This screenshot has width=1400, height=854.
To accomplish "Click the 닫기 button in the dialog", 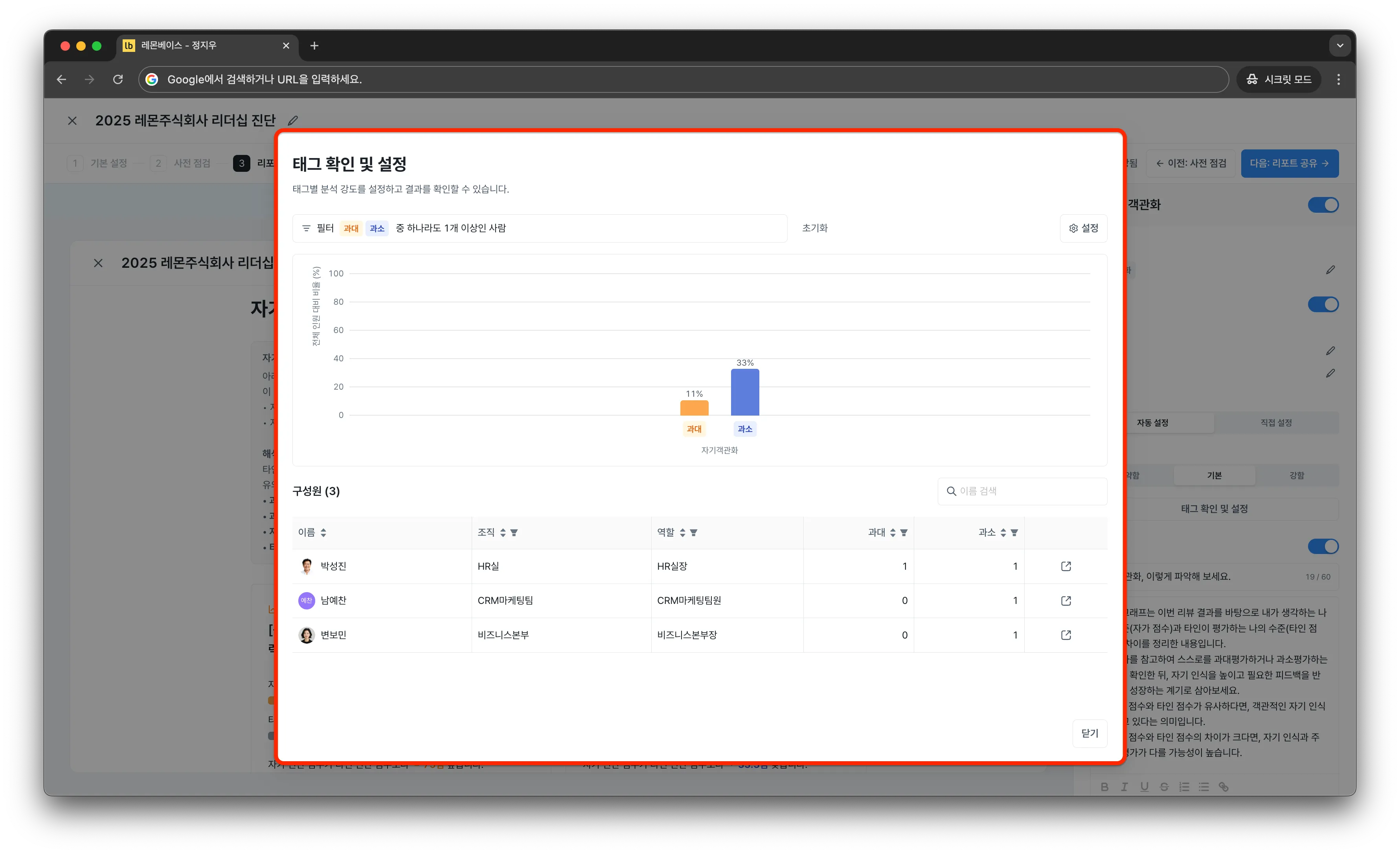I will coord(1089,733).
